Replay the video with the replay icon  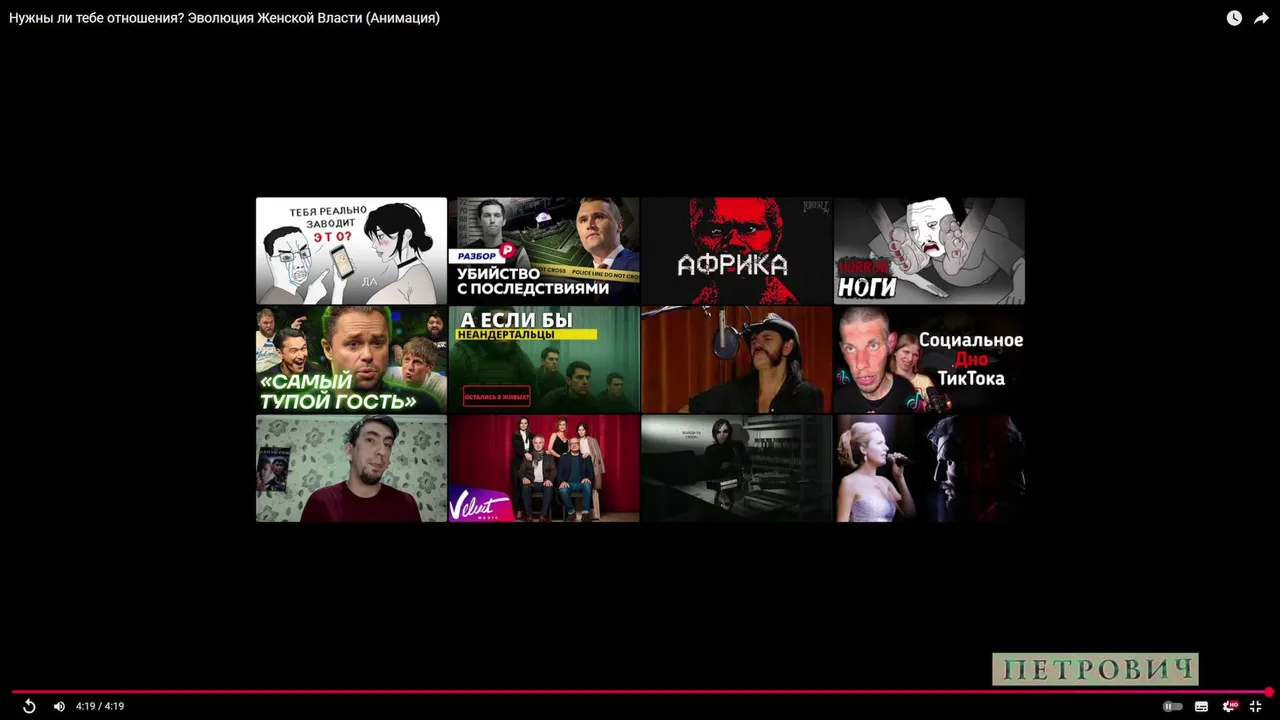coord(29,706)
